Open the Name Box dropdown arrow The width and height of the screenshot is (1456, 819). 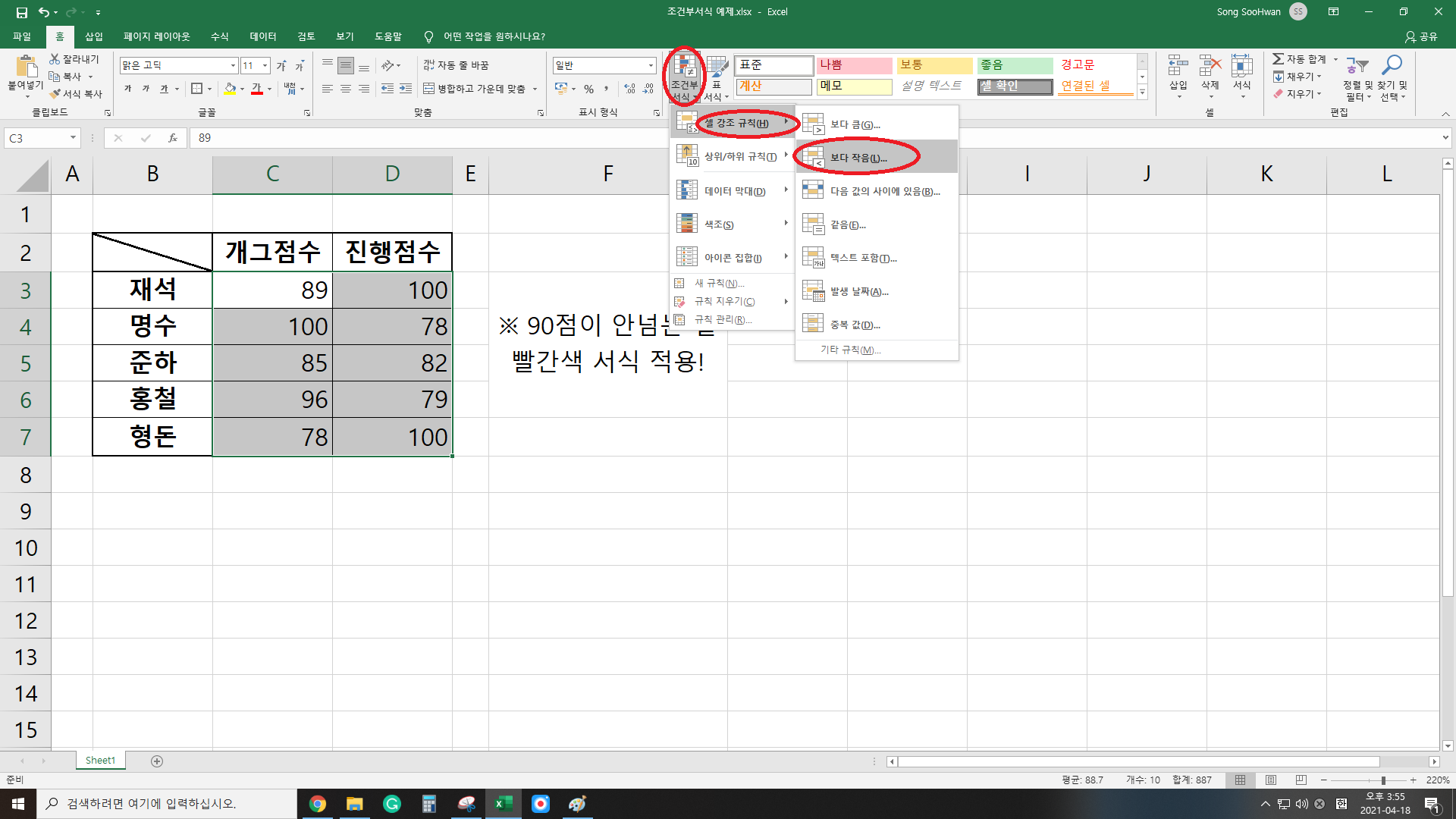tap(73, 138)
